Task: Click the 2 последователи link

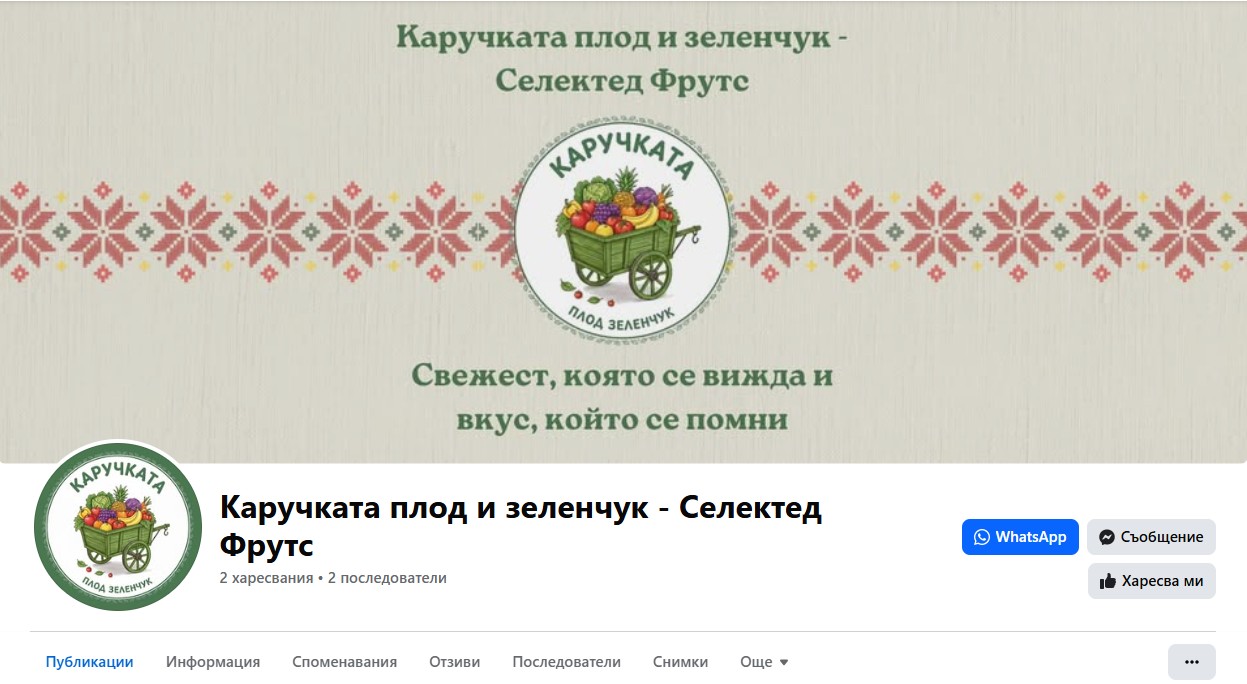Action: point(387,578)
